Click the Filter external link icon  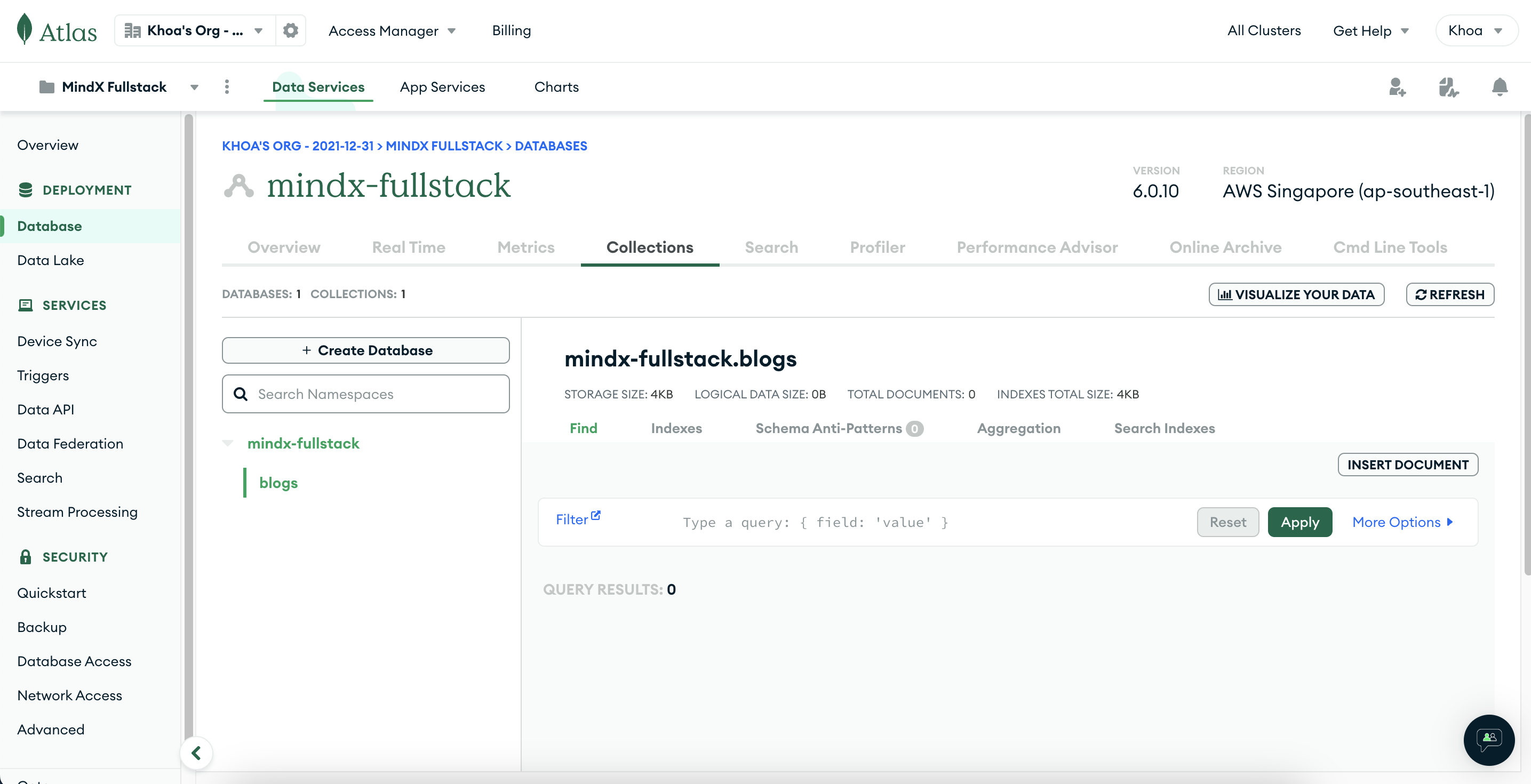click(595, 515)
